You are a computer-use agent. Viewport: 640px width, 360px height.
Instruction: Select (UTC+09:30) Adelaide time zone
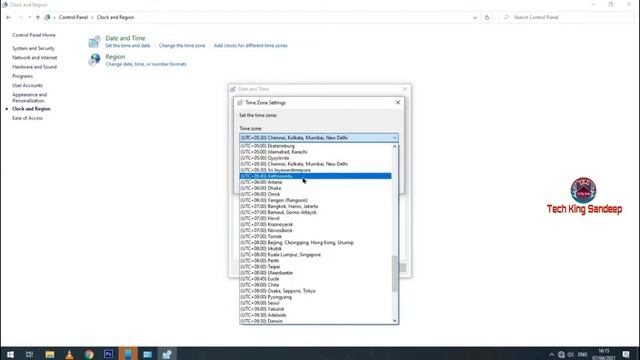[316, 315]
